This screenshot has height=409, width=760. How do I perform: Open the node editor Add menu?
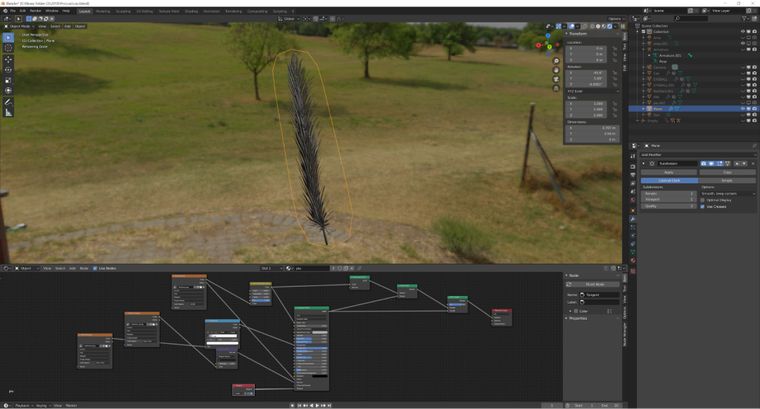point(72,268)
